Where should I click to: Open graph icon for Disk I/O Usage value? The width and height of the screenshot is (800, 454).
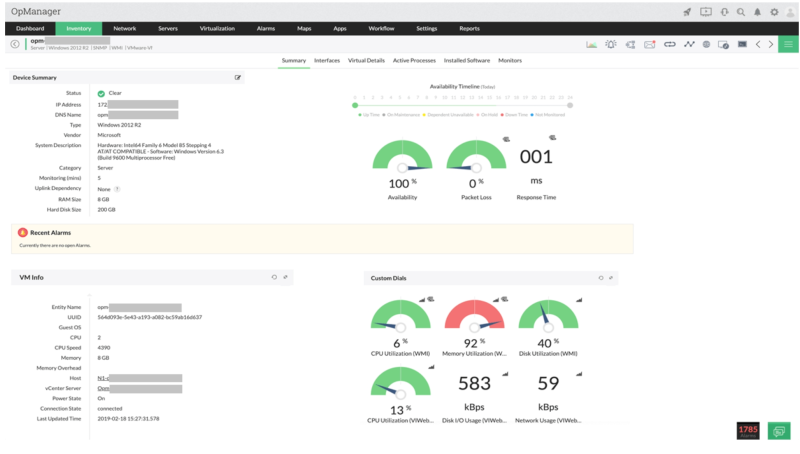point(505,374)
